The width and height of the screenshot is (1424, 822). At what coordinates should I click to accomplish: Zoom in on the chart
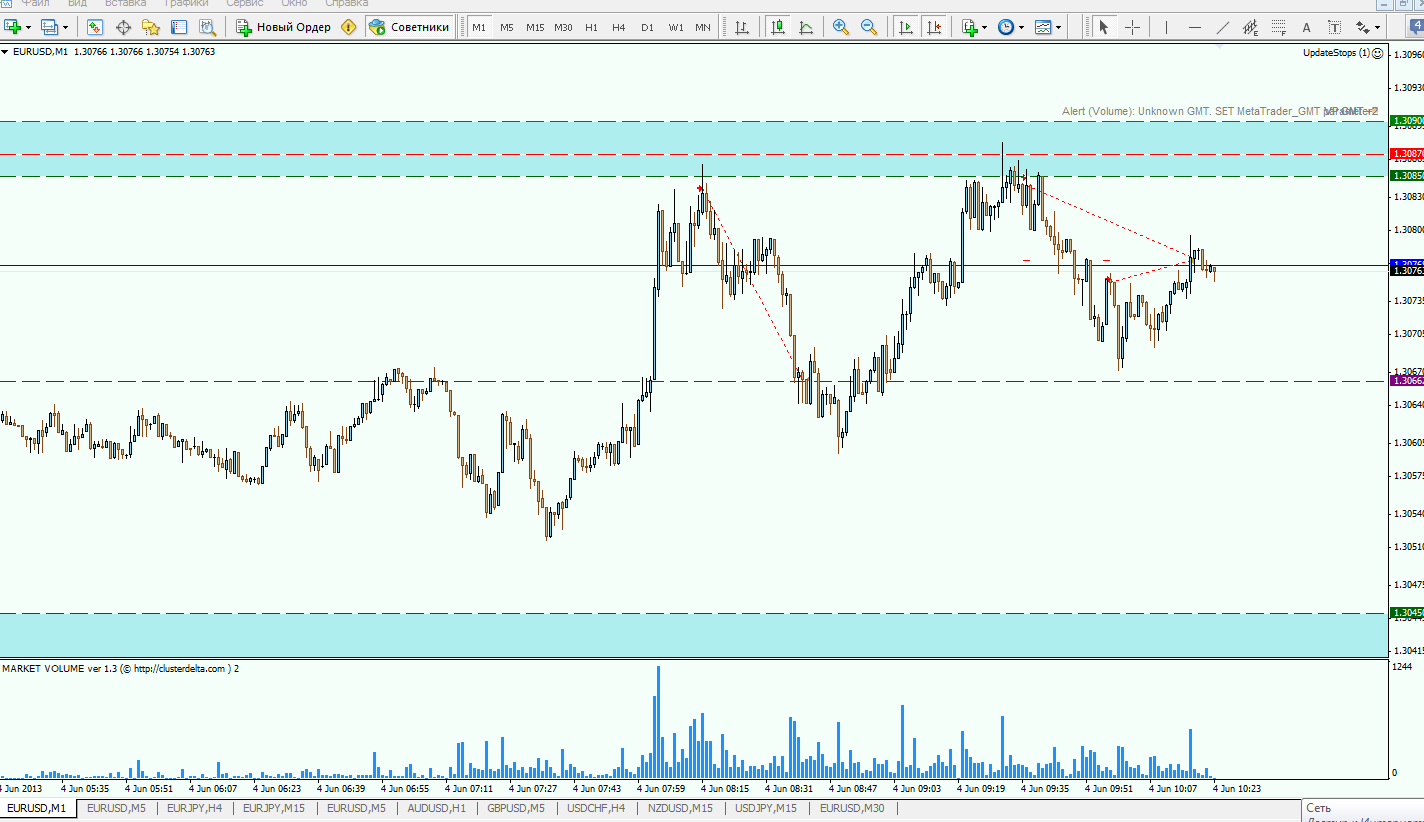coord(840,27)
